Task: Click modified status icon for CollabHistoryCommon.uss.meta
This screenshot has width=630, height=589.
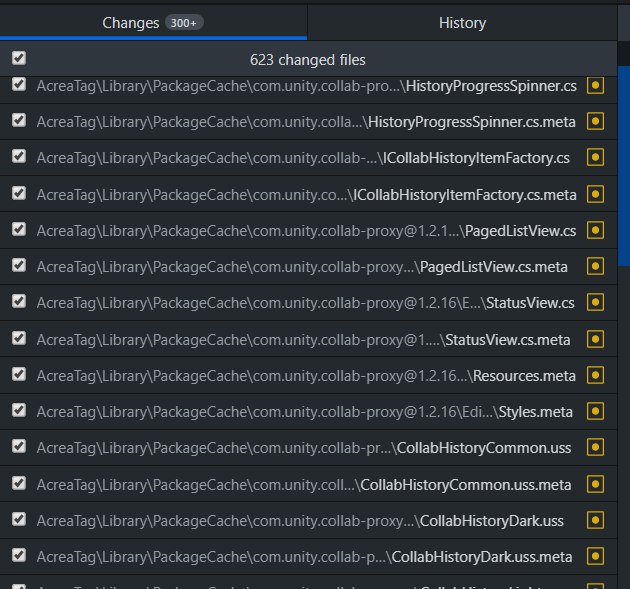Action: [x=595, y=484]
